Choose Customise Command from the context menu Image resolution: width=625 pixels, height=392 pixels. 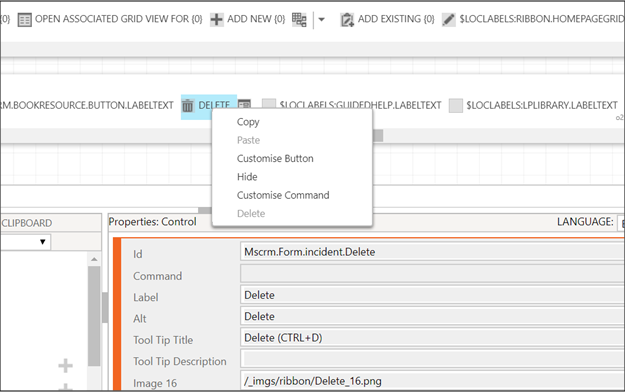(x=283, y=195)
